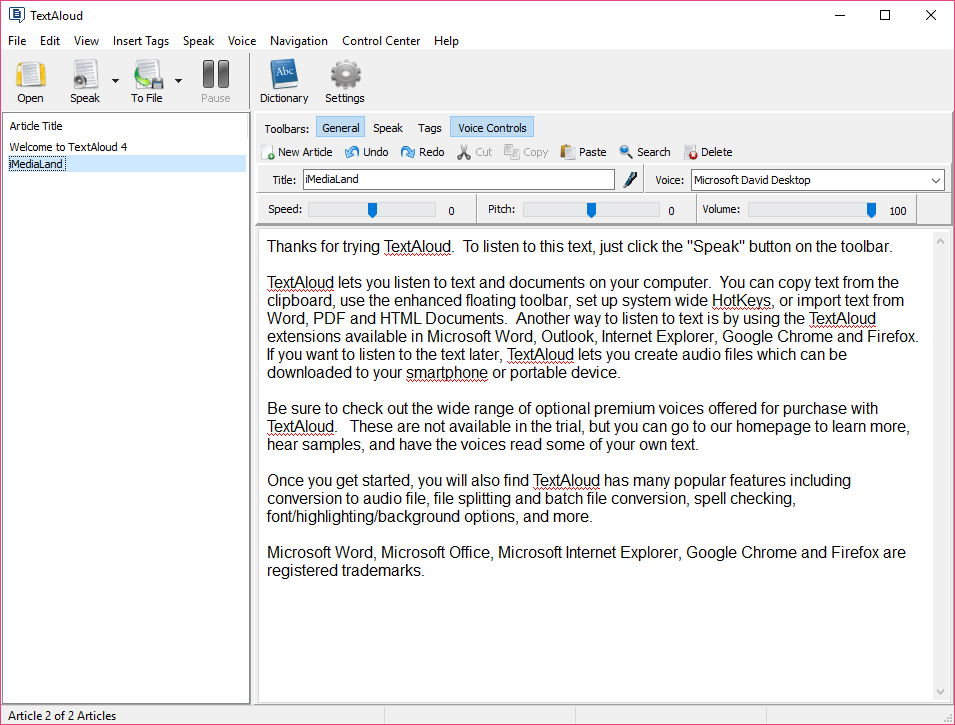Click the Redo button

(x=423, y=152)
